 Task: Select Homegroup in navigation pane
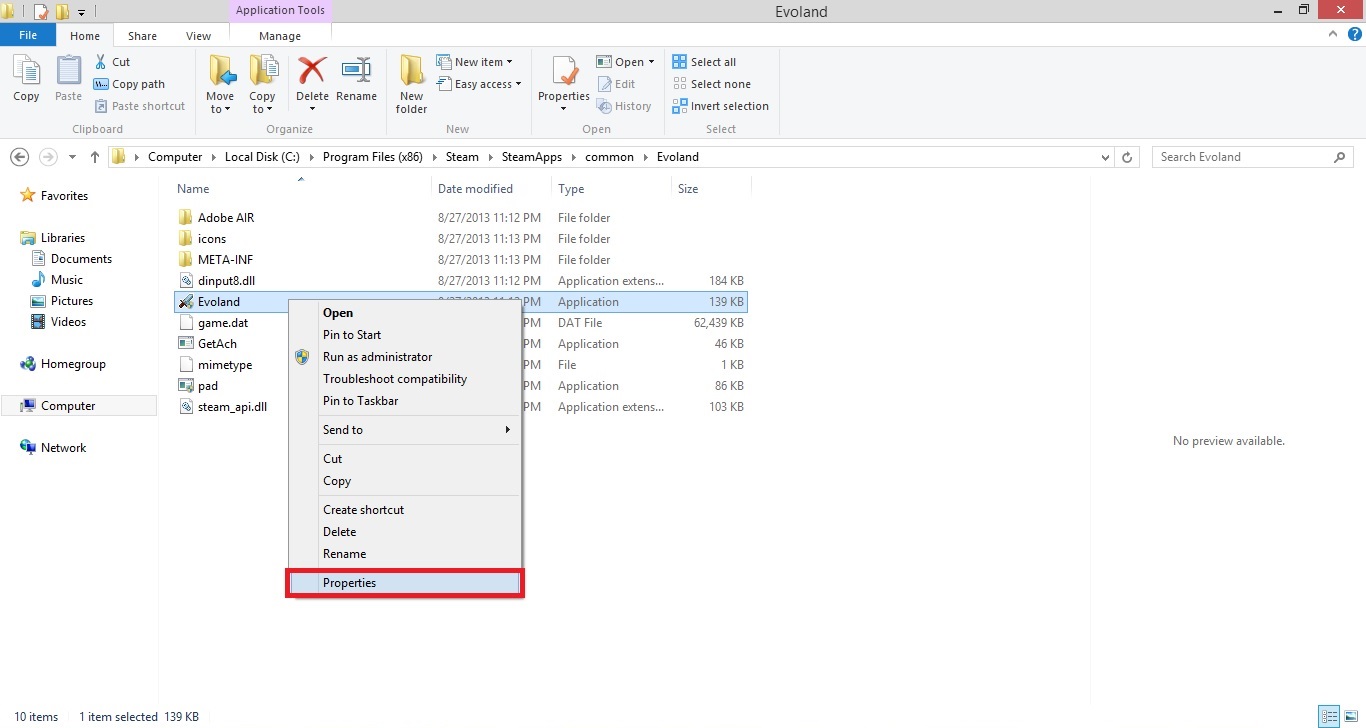point(73,364)
